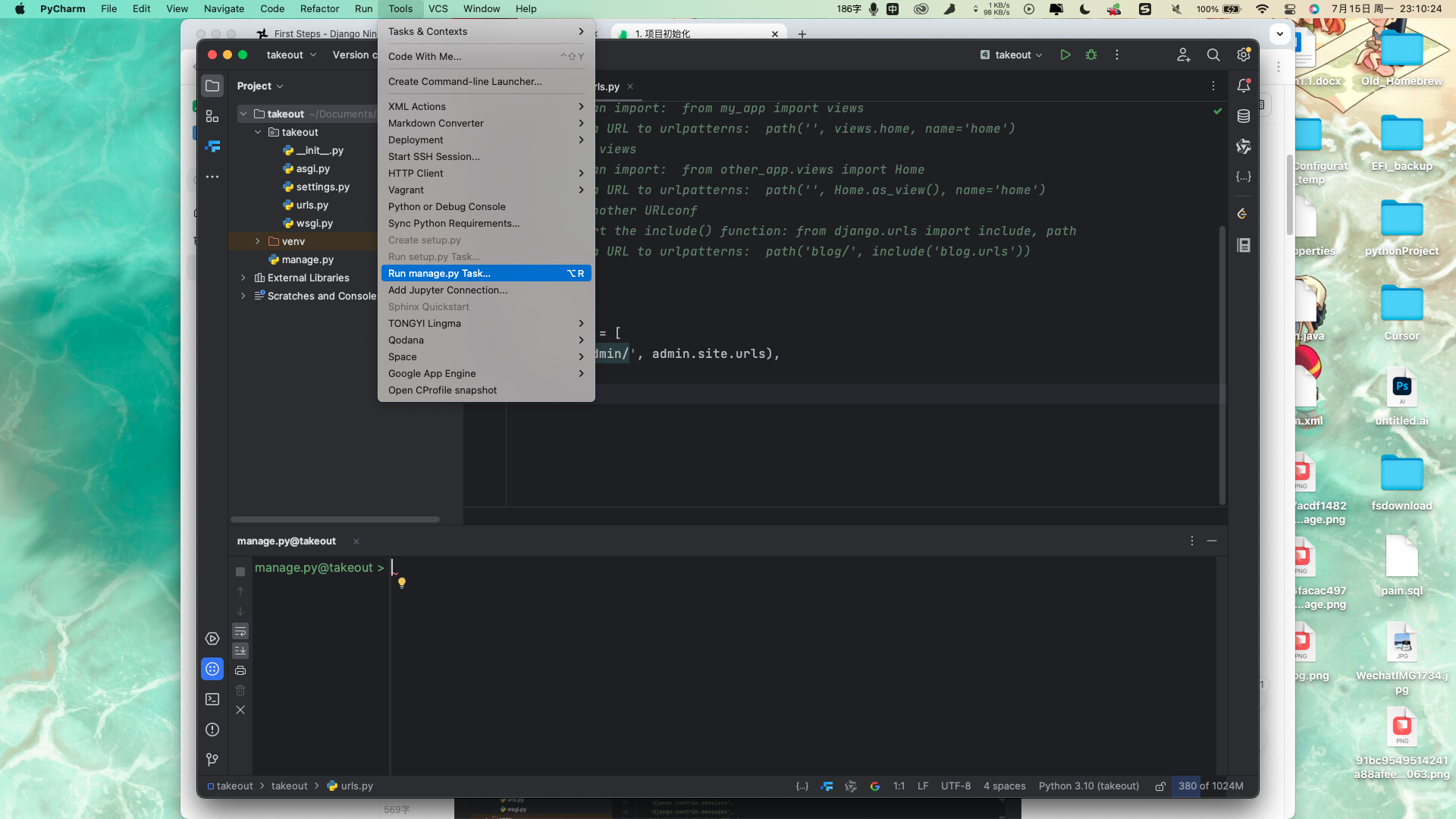Open settings.py in project tree
Viewport: 1456px width, 819px height.
[x=322, y=187]
